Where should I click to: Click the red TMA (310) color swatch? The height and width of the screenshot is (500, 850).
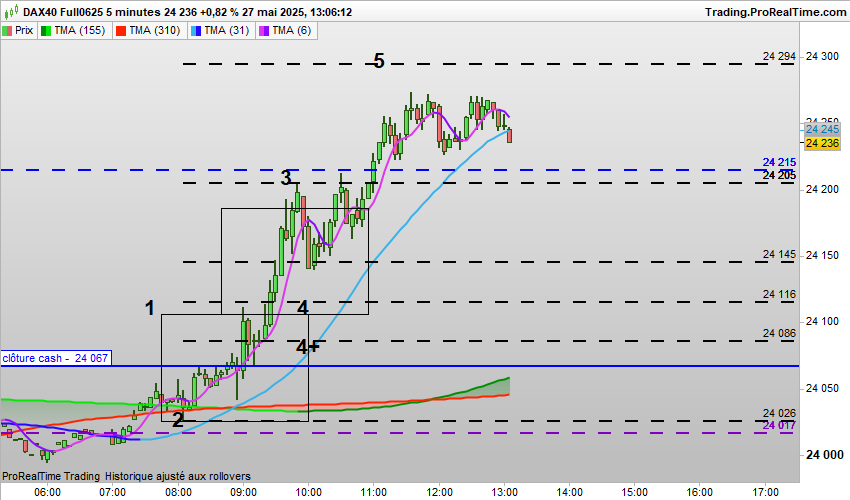121,31
